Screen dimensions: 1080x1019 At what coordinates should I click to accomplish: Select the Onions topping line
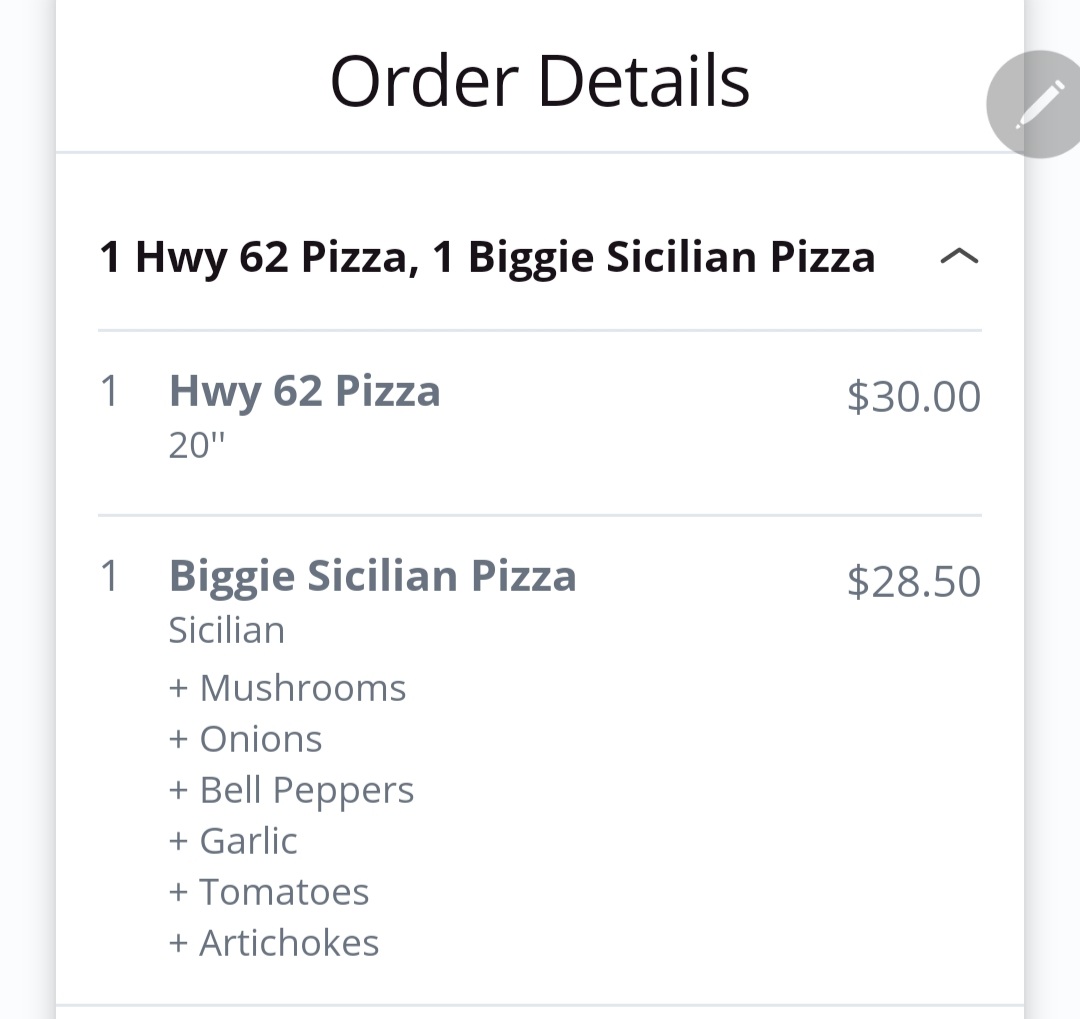click(x=246, y=739)
